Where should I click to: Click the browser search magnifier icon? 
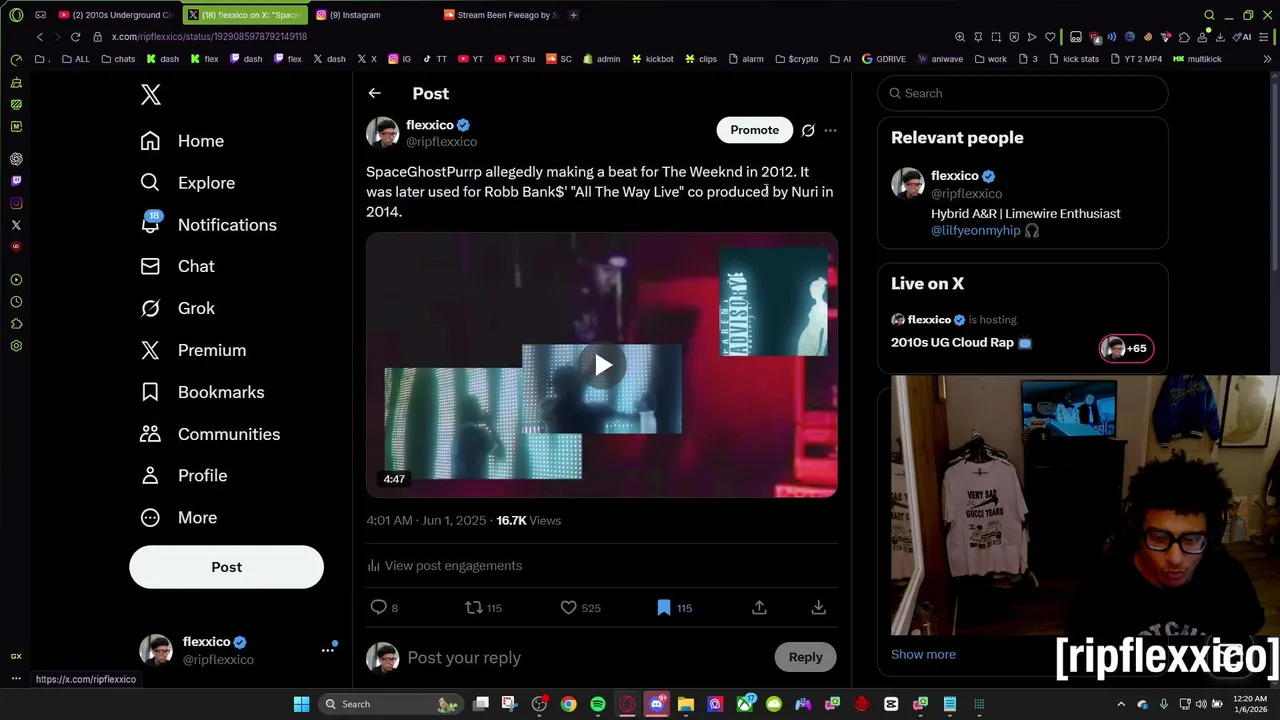click(1209, 15)
